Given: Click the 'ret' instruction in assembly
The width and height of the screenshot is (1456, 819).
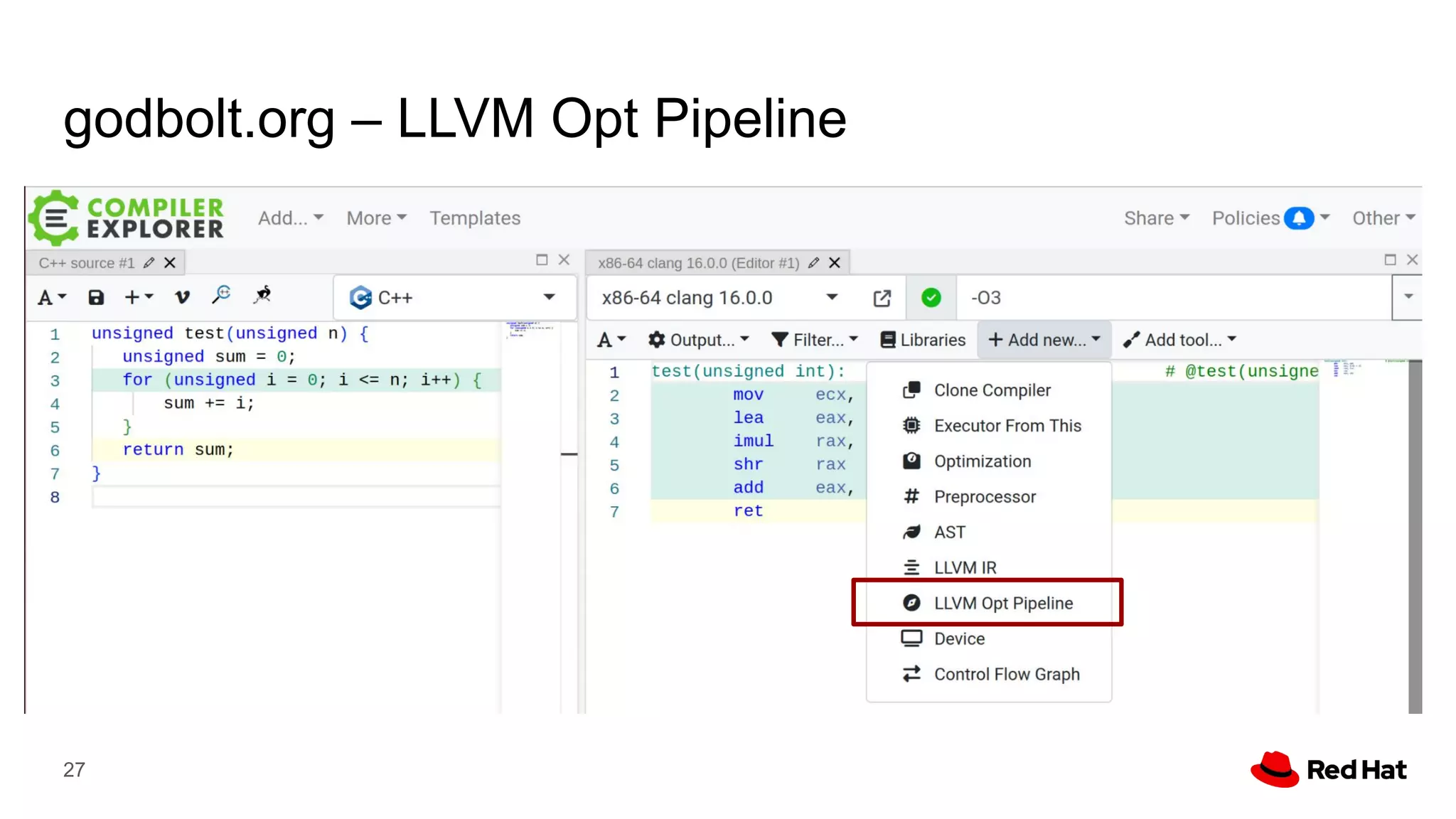Looking at the screenshot, I should 748,511.
